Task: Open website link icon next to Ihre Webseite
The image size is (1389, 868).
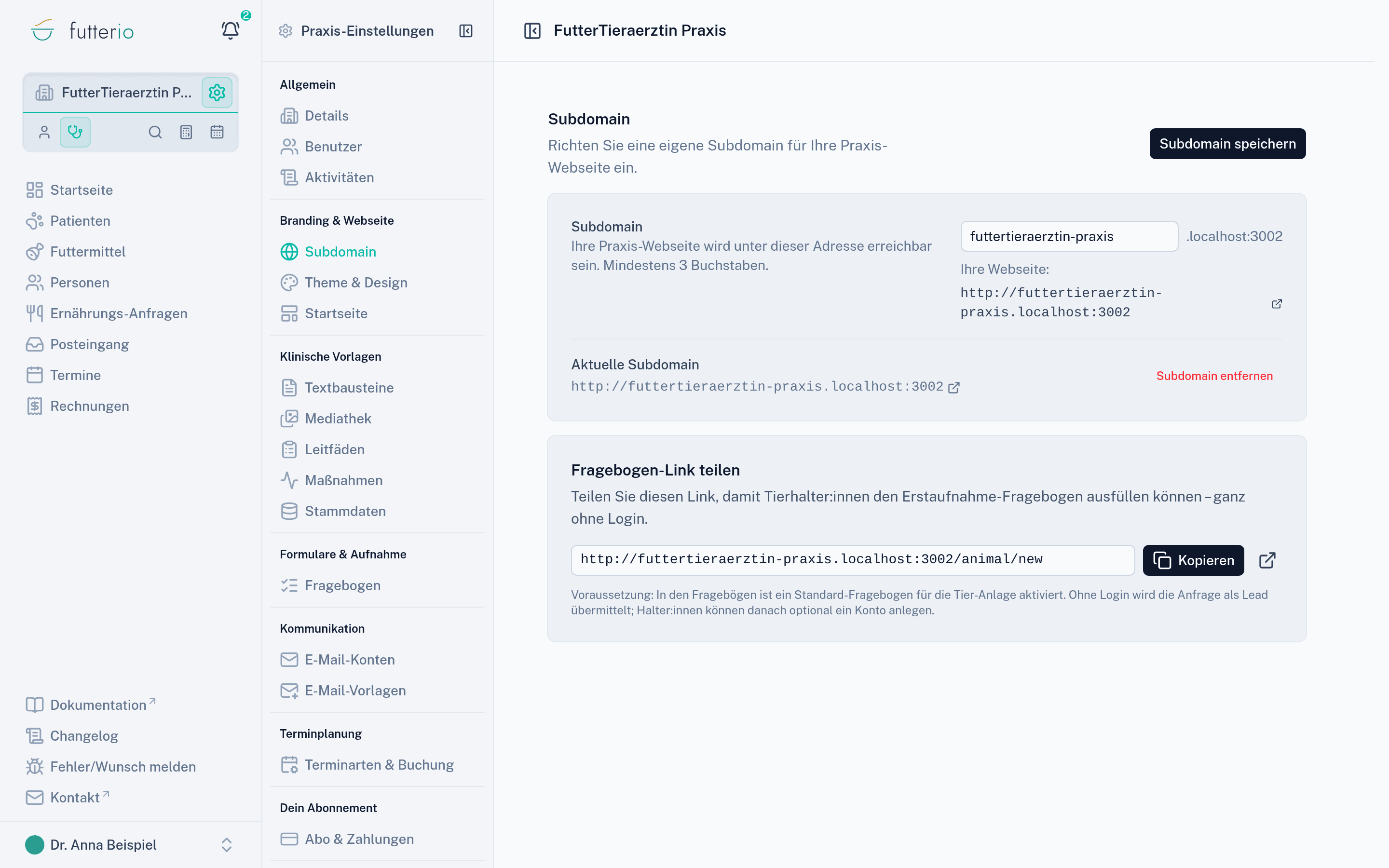Action: pyautogui.click(x=1277, y=304)
